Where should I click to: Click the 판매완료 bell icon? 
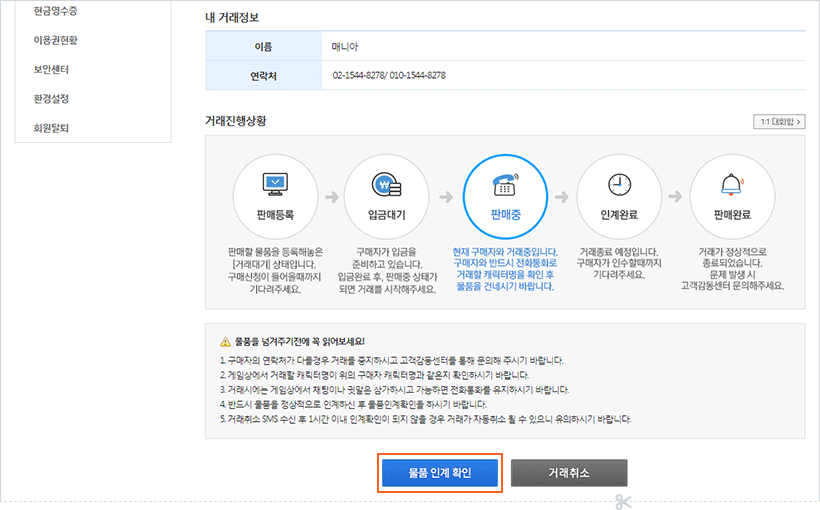point(732,185)
